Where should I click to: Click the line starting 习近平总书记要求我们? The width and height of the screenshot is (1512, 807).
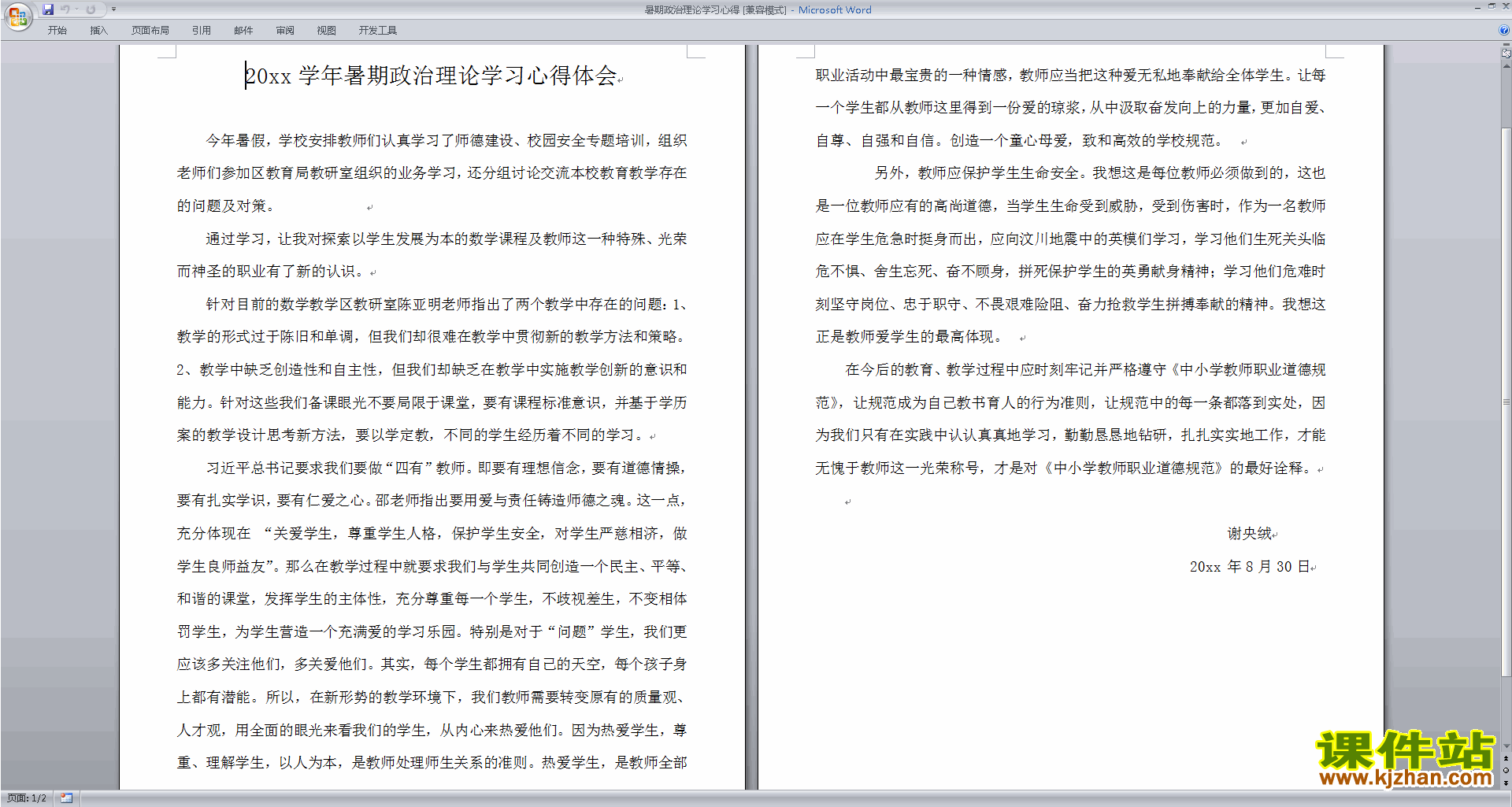(x=447, y=468)
